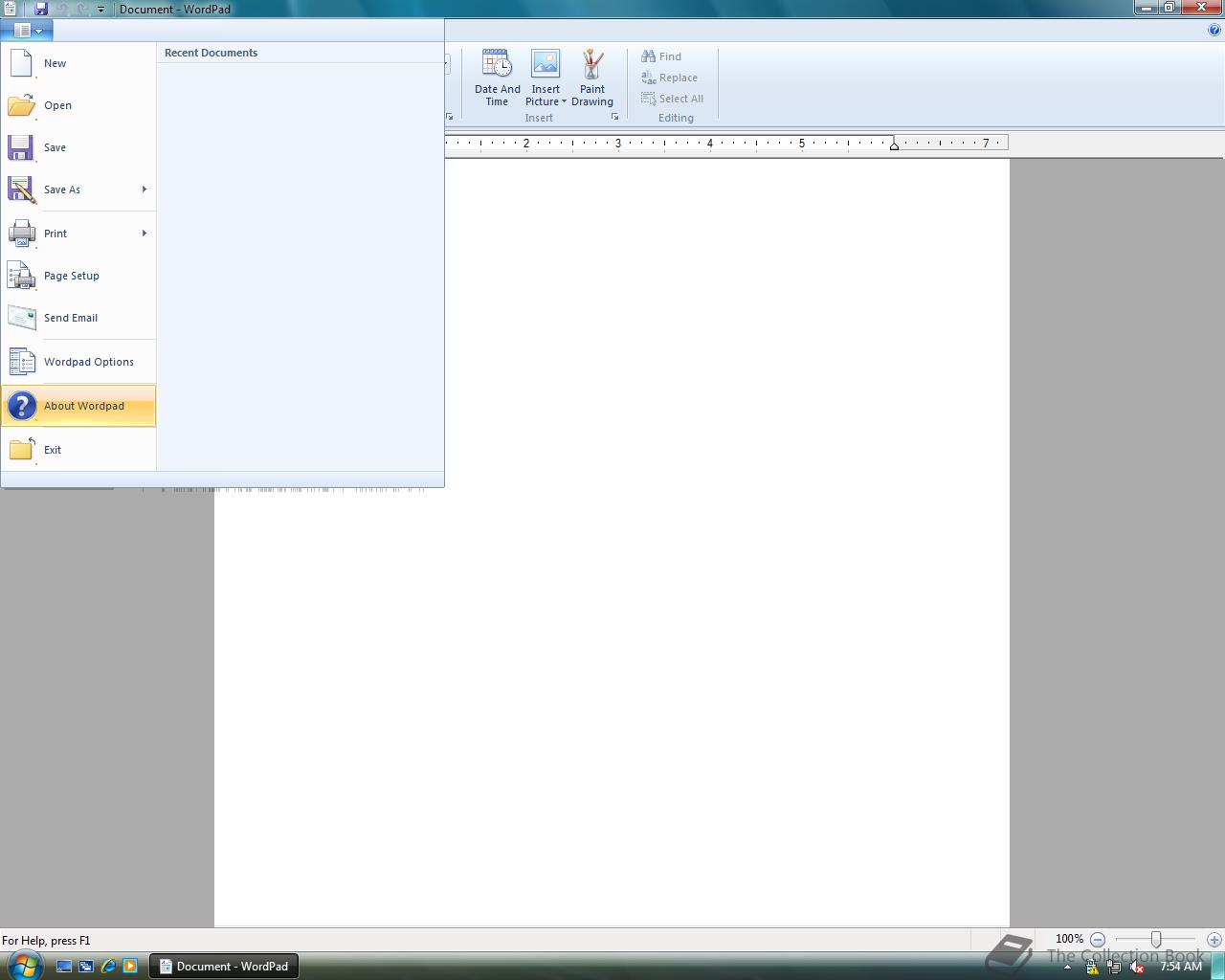Click the right margin marker on ruler

coord(894,145)
